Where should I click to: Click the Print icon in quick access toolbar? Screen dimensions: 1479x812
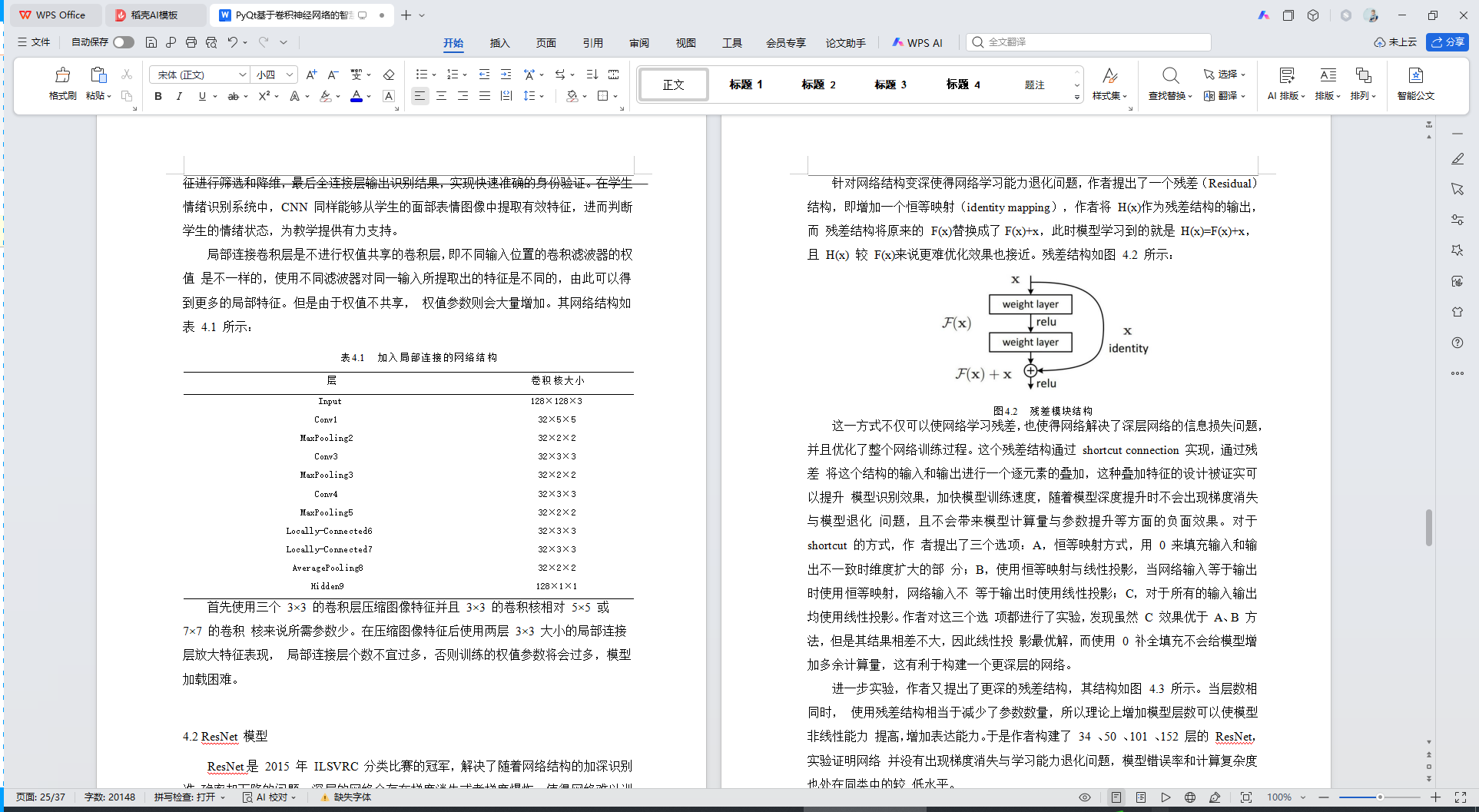[x=191, y=42]
